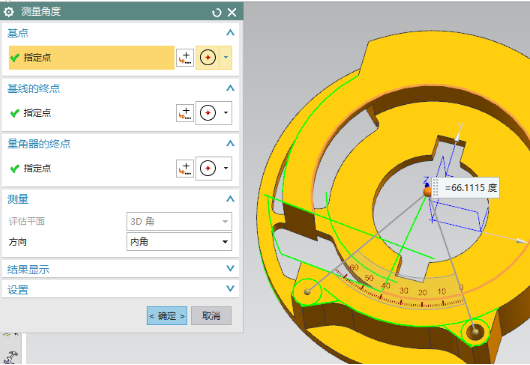
Task: Collapse the 测量 section
Action: click(x=230, y=199)
